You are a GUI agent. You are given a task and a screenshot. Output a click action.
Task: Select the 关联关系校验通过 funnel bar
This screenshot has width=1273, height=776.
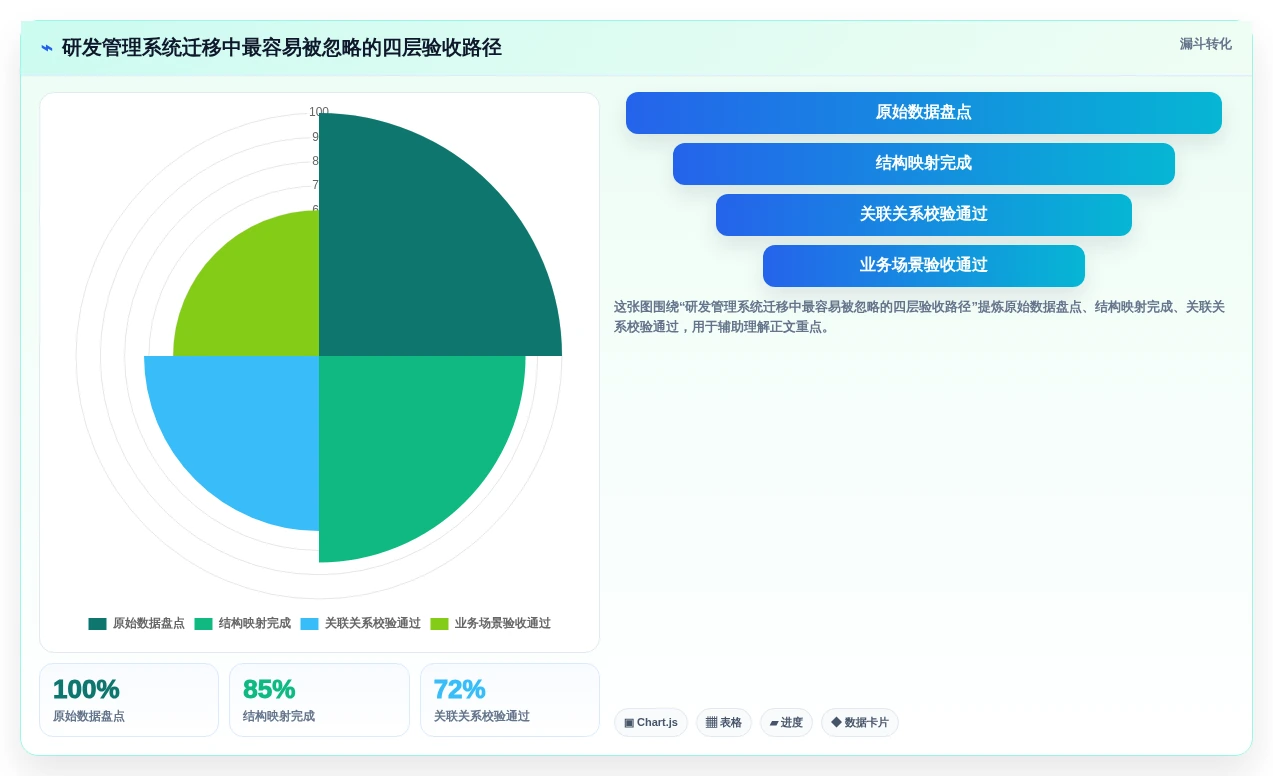click(x=924, y=215)
